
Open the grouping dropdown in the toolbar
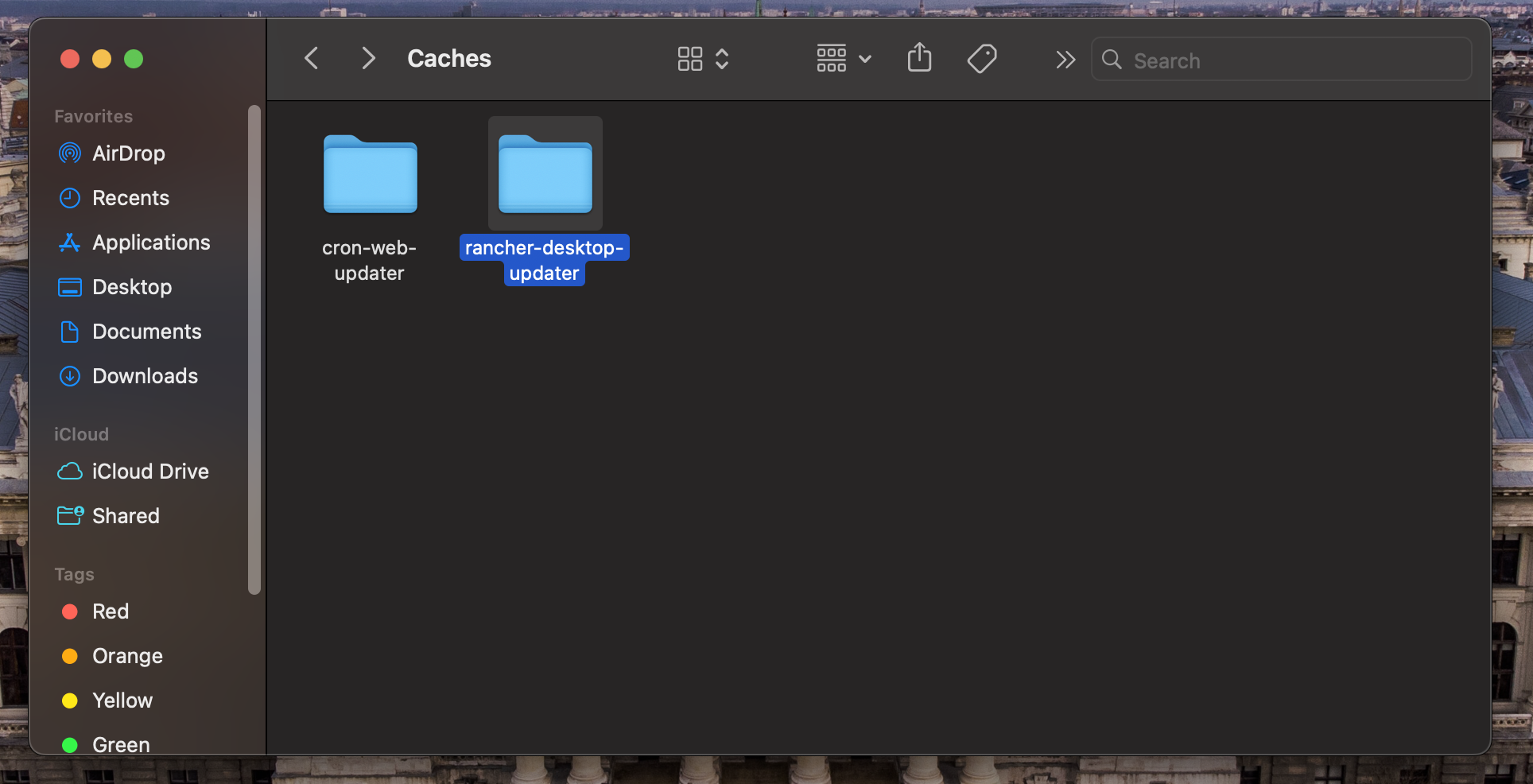(x=842, y=58)
